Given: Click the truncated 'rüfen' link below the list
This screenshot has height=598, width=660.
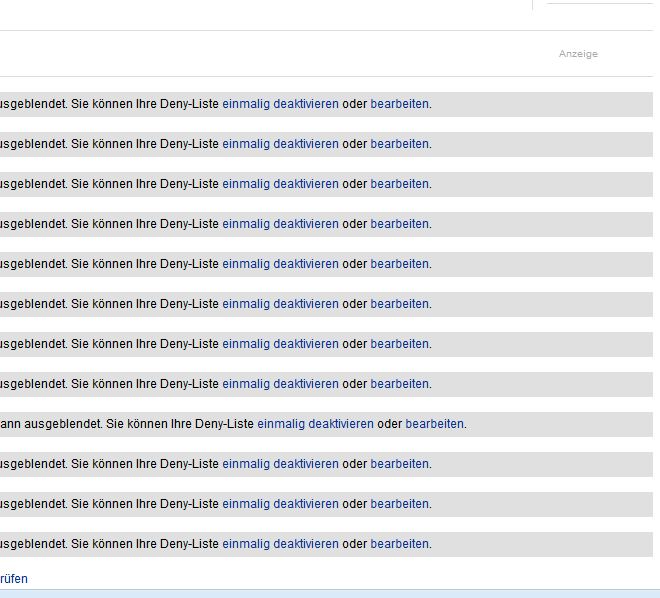Looking at the screenshot, I should (x=14, y=579).
